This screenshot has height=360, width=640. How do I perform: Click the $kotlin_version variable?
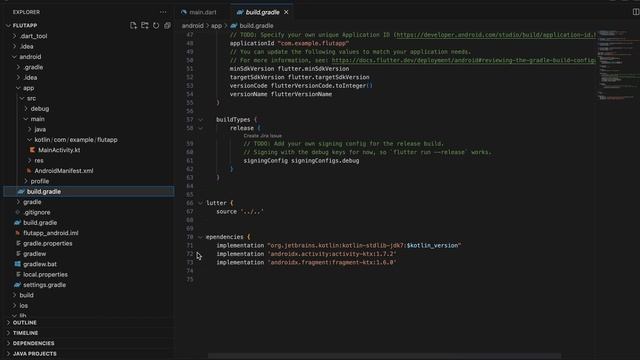click(432, 245)
